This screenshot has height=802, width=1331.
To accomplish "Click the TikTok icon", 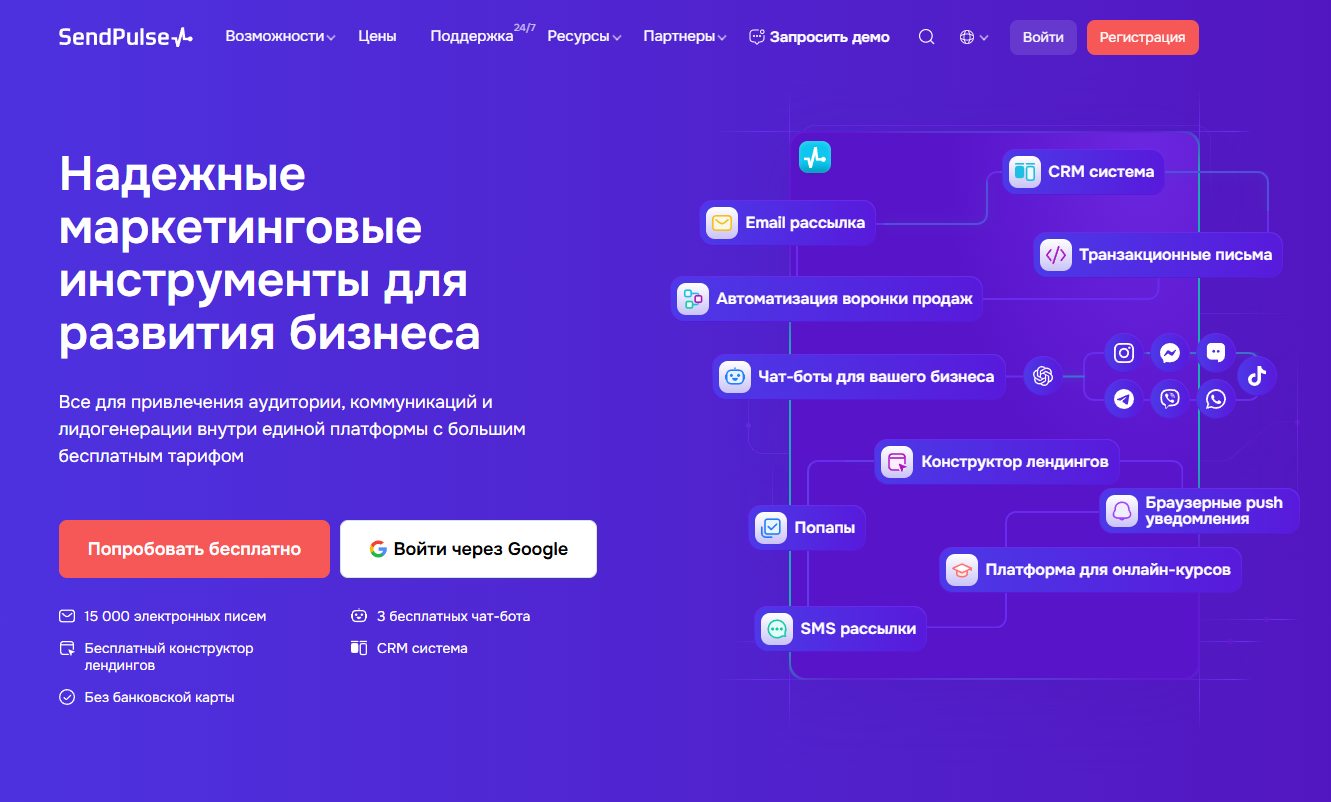I will (x=1257, y=375).
